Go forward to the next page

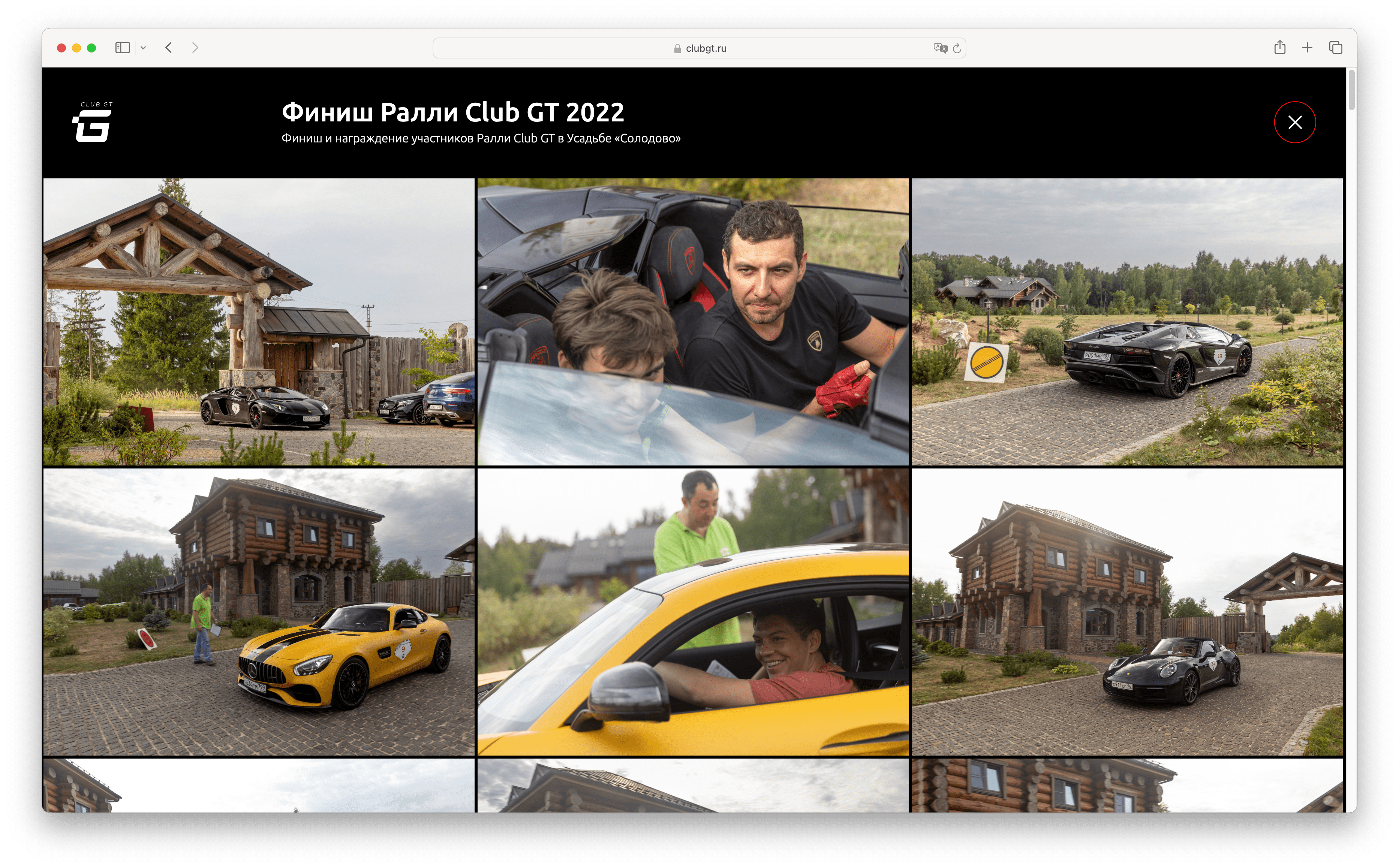tap(195, 48)
